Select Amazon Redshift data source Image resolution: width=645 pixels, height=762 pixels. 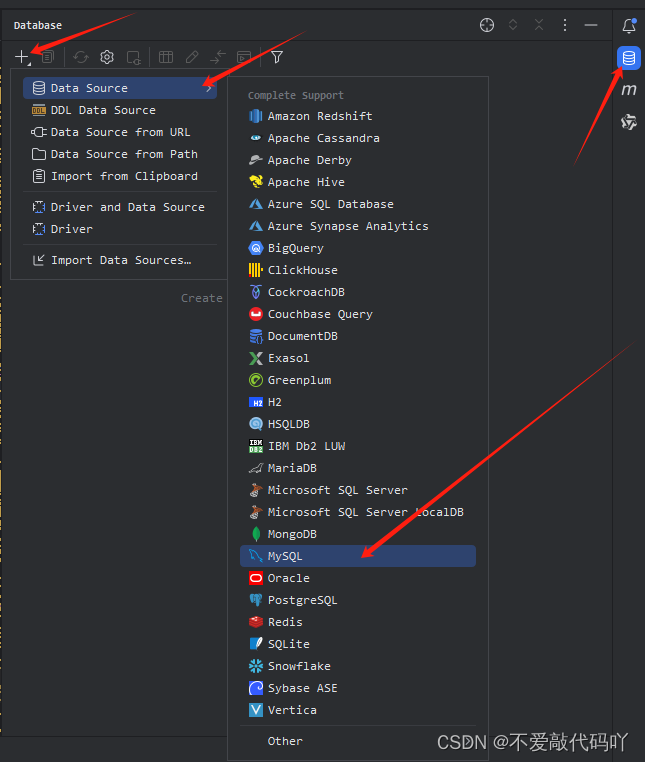(x=358, y=116)
